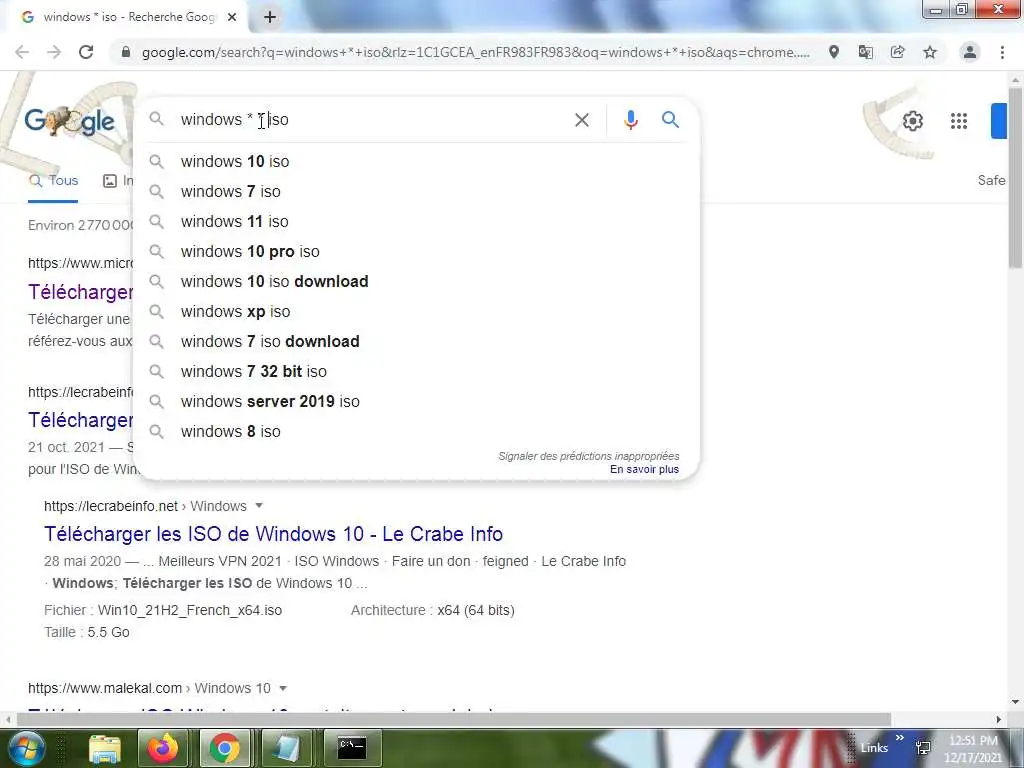Bookmark this page with star icon

pyautogui.click(x=930, y=52)
